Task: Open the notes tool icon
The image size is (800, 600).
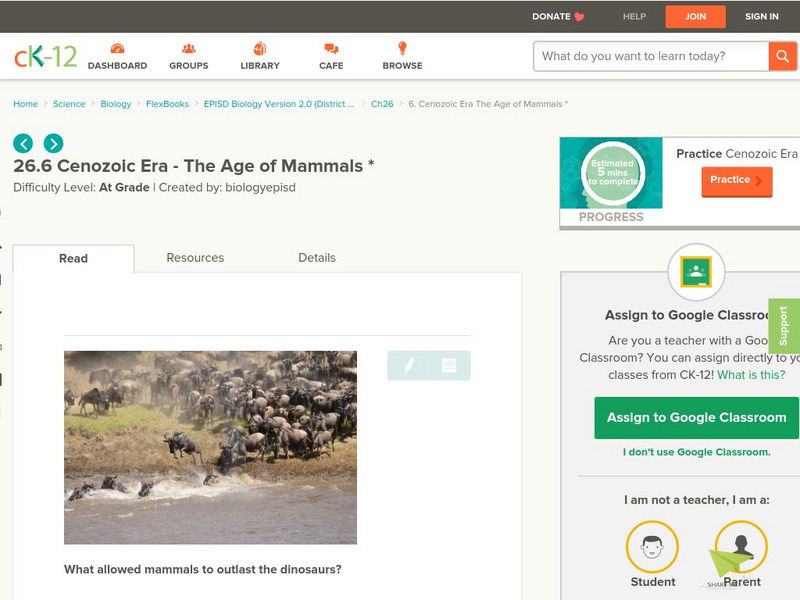Action: tap(449, 366)
